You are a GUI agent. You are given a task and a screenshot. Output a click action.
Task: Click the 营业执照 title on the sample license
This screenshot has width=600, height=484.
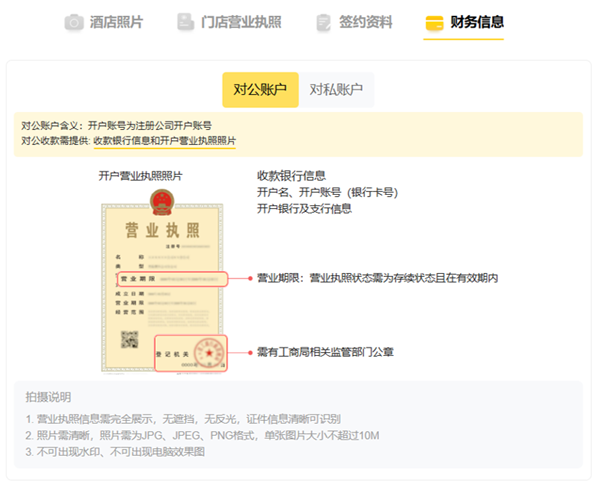162,231
